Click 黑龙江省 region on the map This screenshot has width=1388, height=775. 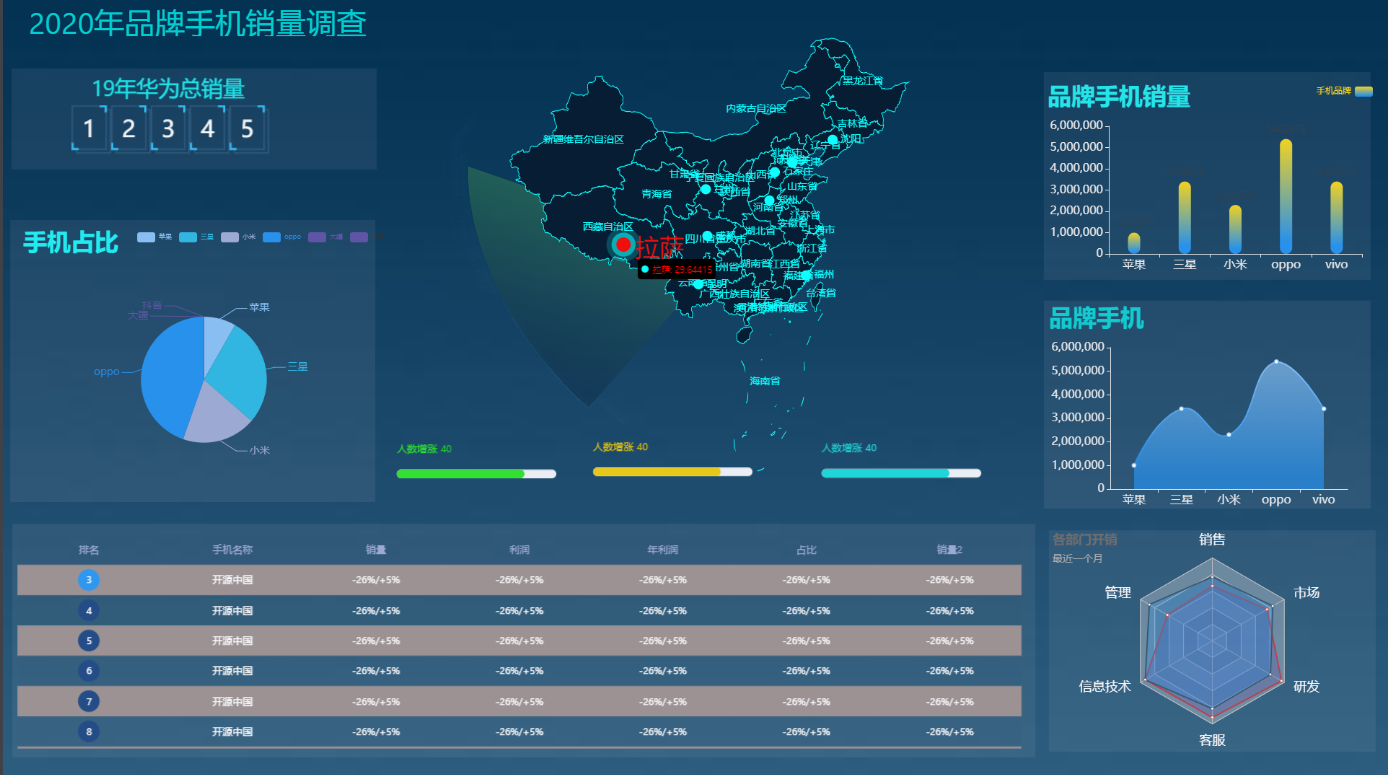click(x=863, y=80)
